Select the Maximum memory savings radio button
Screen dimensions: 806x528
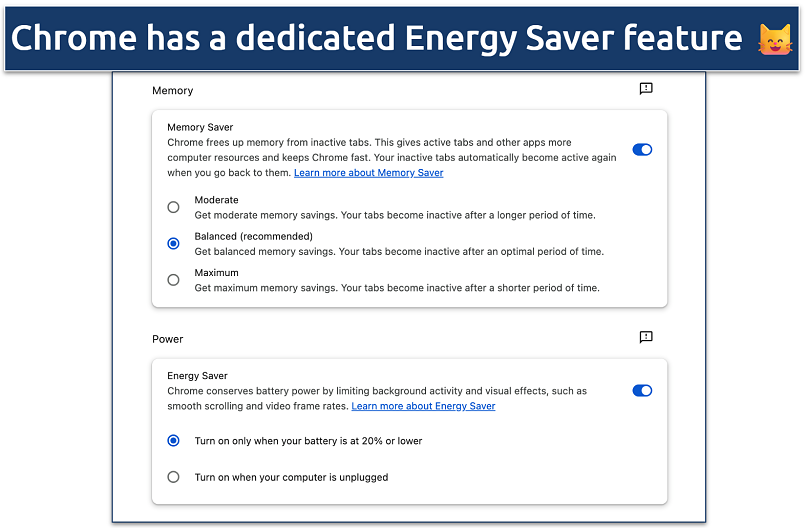(x=174, y=280)
